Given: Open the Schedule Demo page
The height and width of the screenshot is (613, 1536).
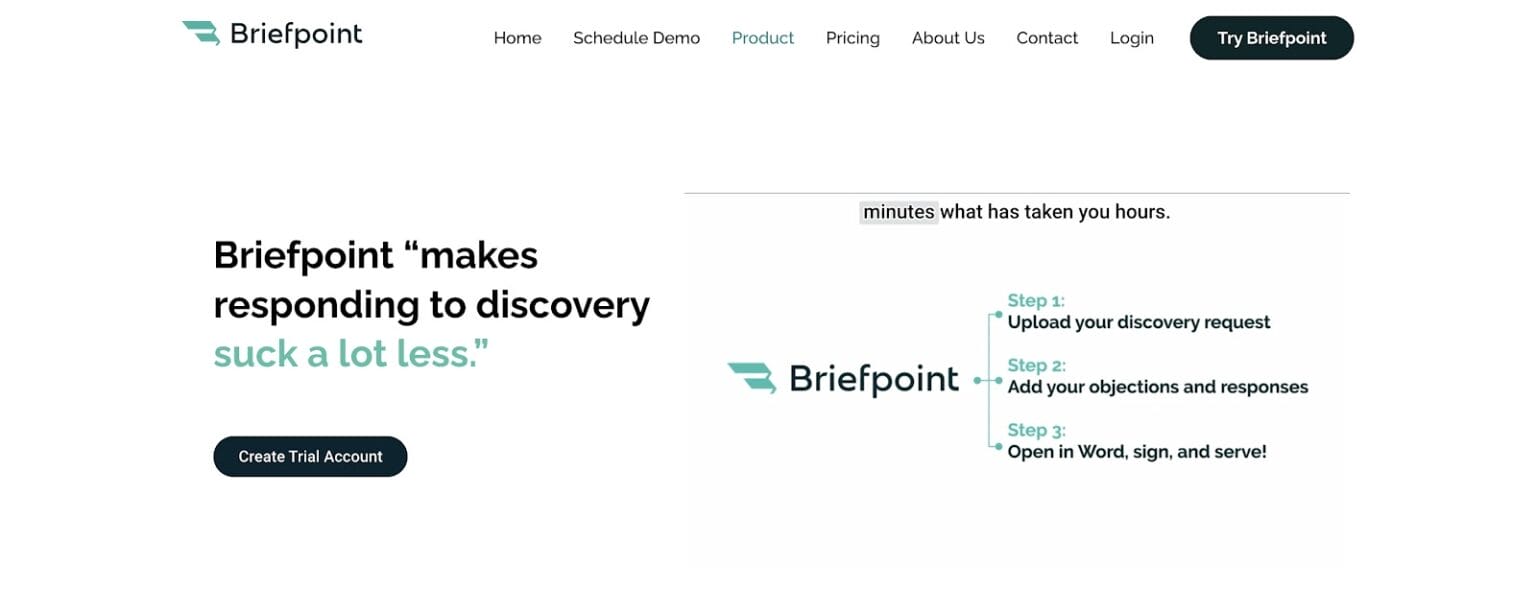Looking at the screenshot, I should click(x=636, y=38).
